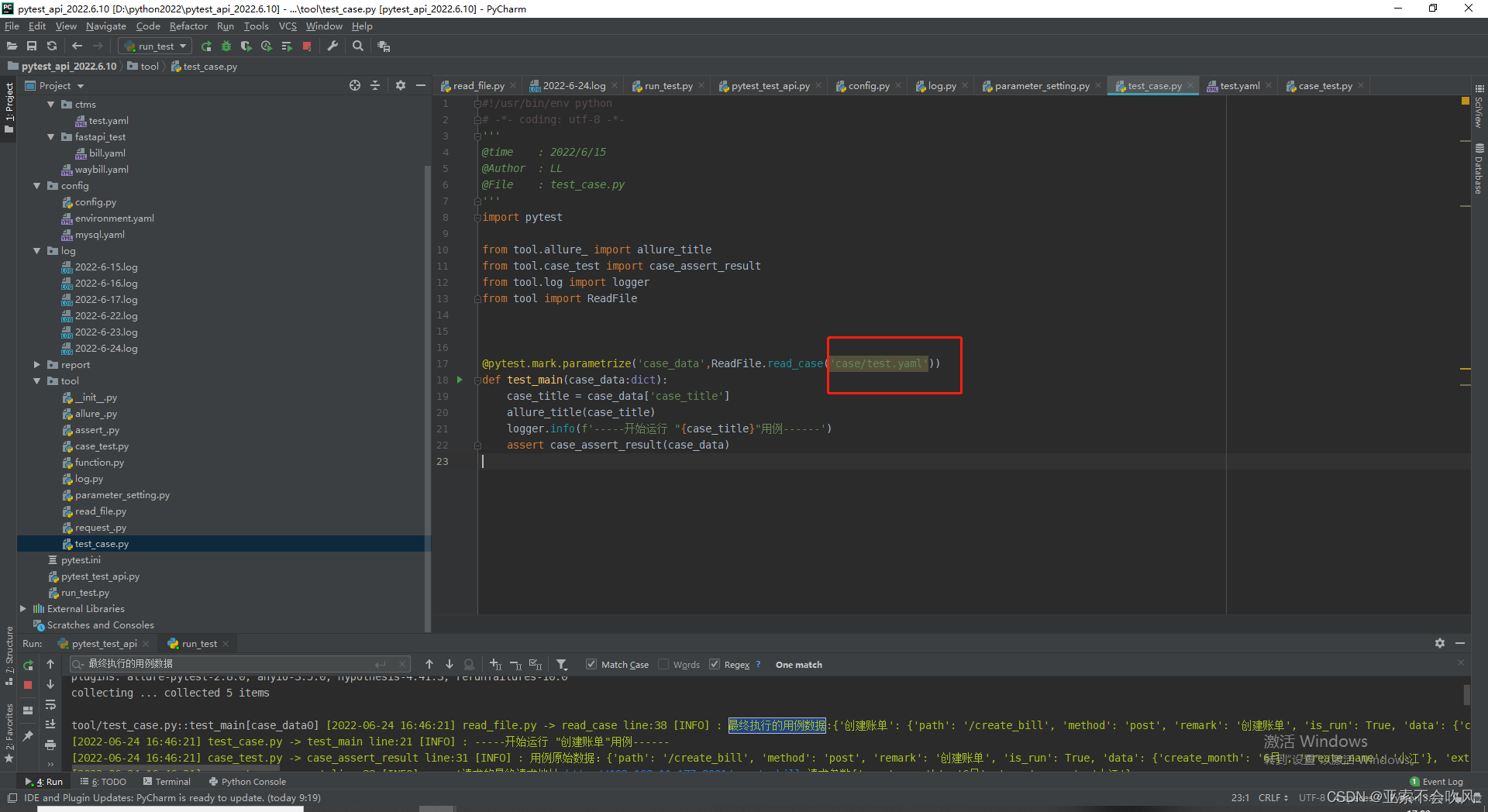Open the run_test configuration dropdown
This screenshot has height=812, width=1488.
coord(155,46)
